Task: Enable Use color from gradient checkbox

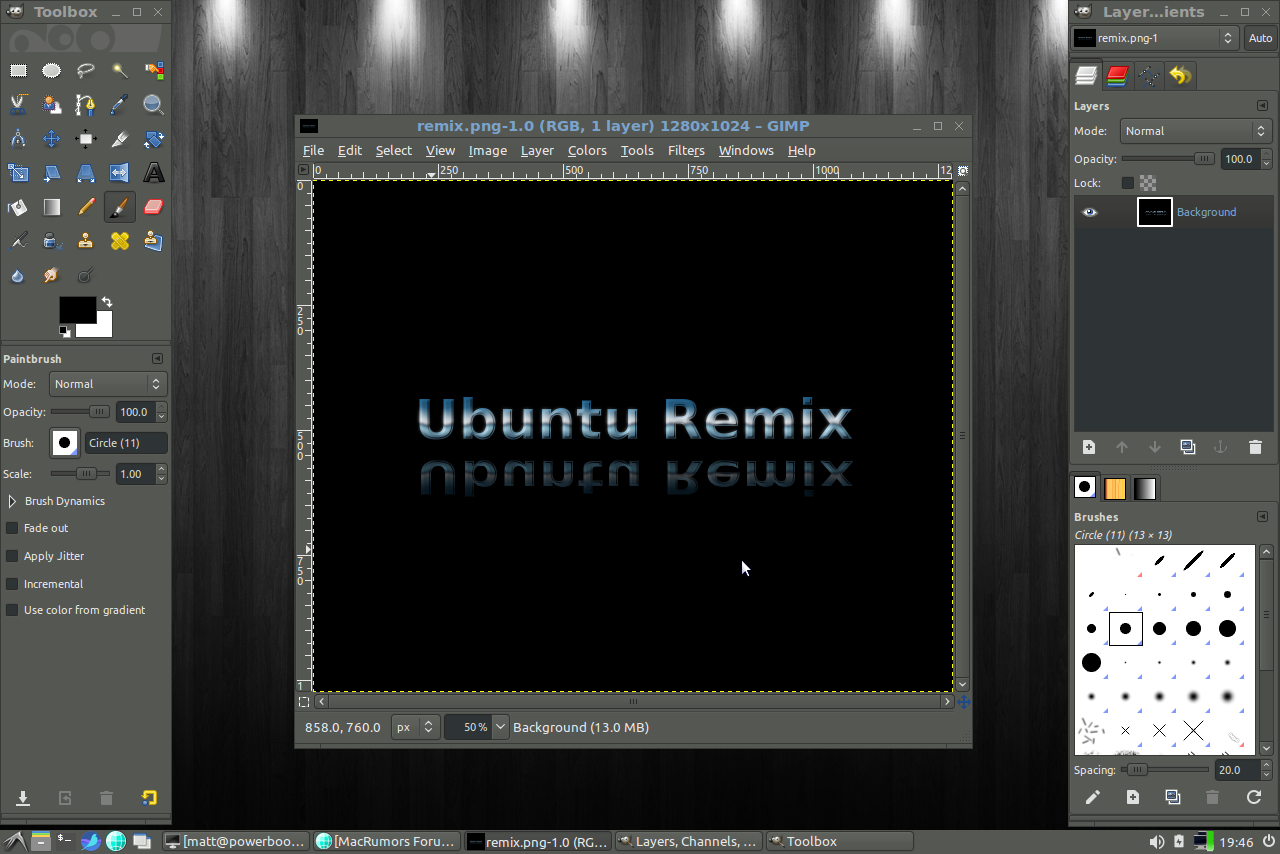Action: pos(12,609)
